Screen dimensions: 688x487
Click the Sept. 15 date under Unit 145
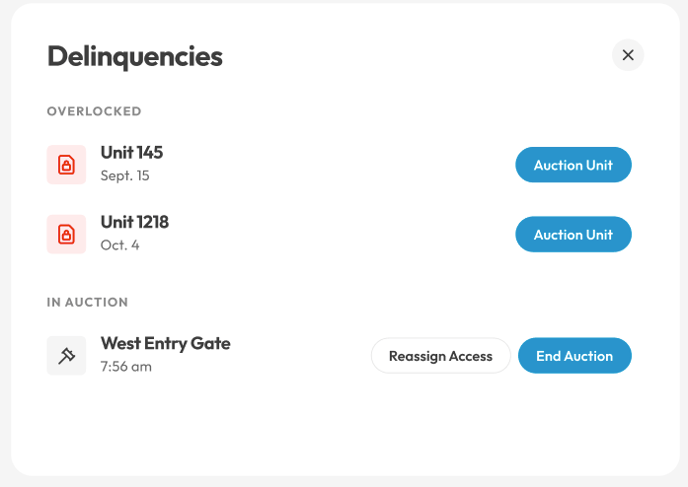[x=125, y=175]
